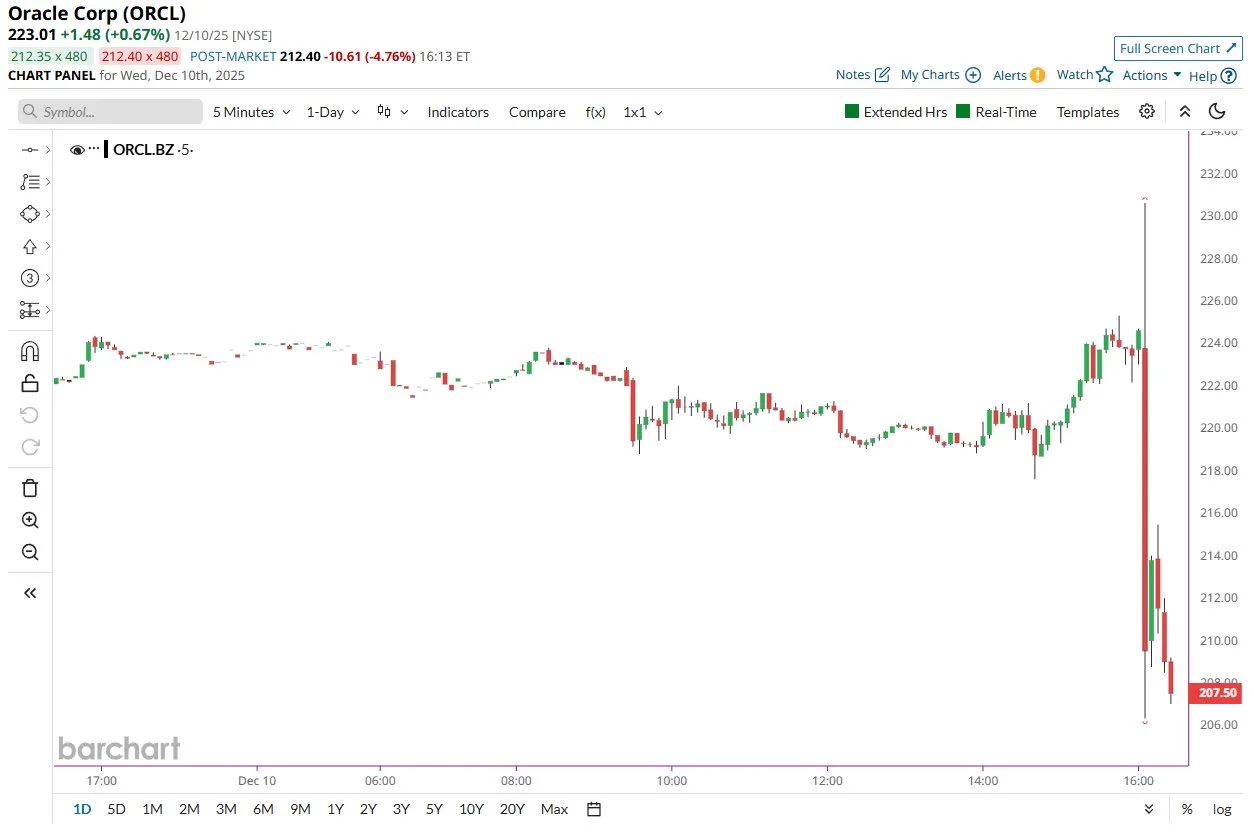Toggle log scale
This screenshot has height=832, width=1254.
tap(1222, 809)
